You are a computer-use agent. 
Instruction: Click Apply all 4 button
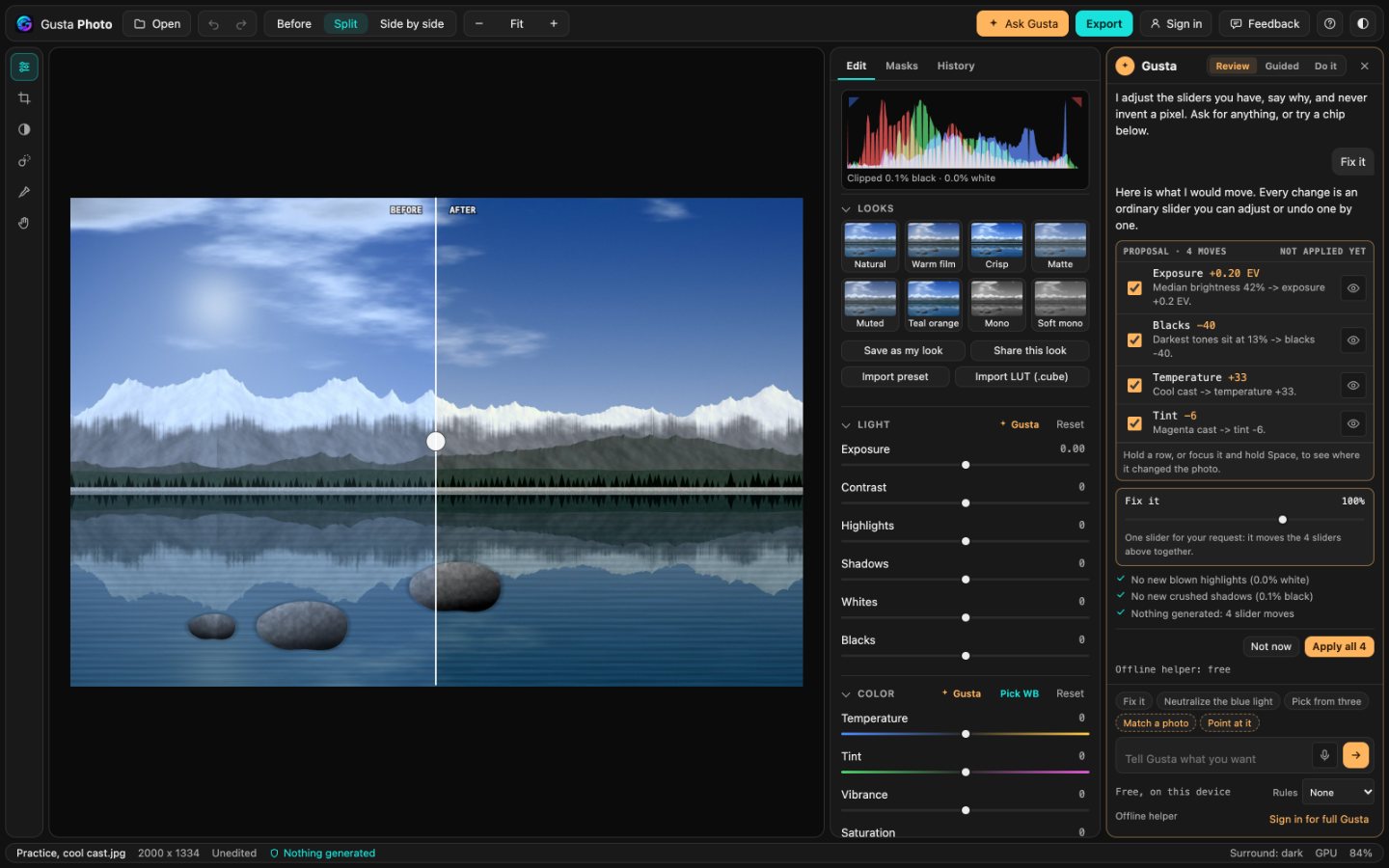(x=1339, y=647)
